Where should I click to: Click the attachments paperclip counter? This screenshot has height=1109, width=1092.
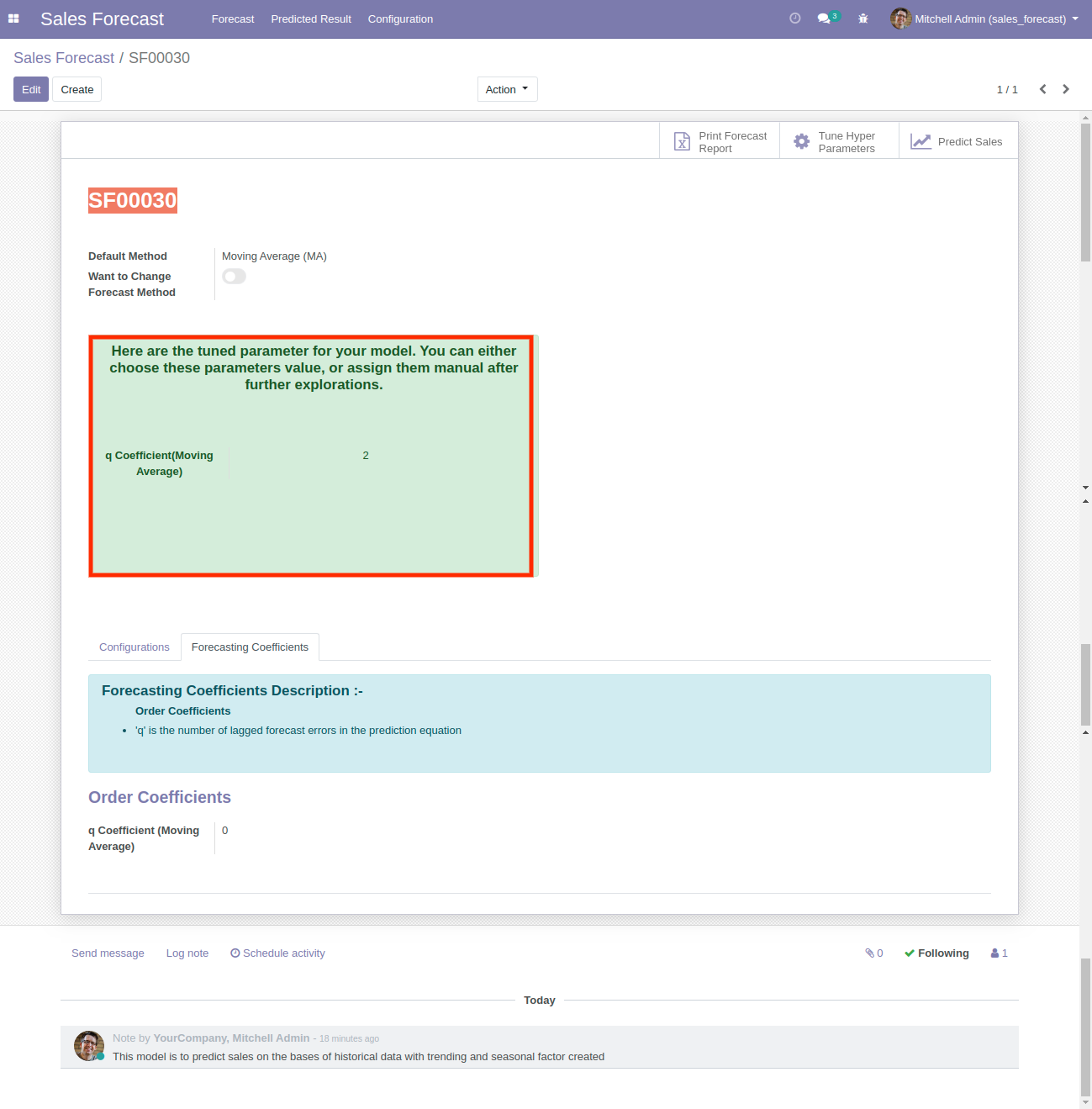tap(874, 953)
